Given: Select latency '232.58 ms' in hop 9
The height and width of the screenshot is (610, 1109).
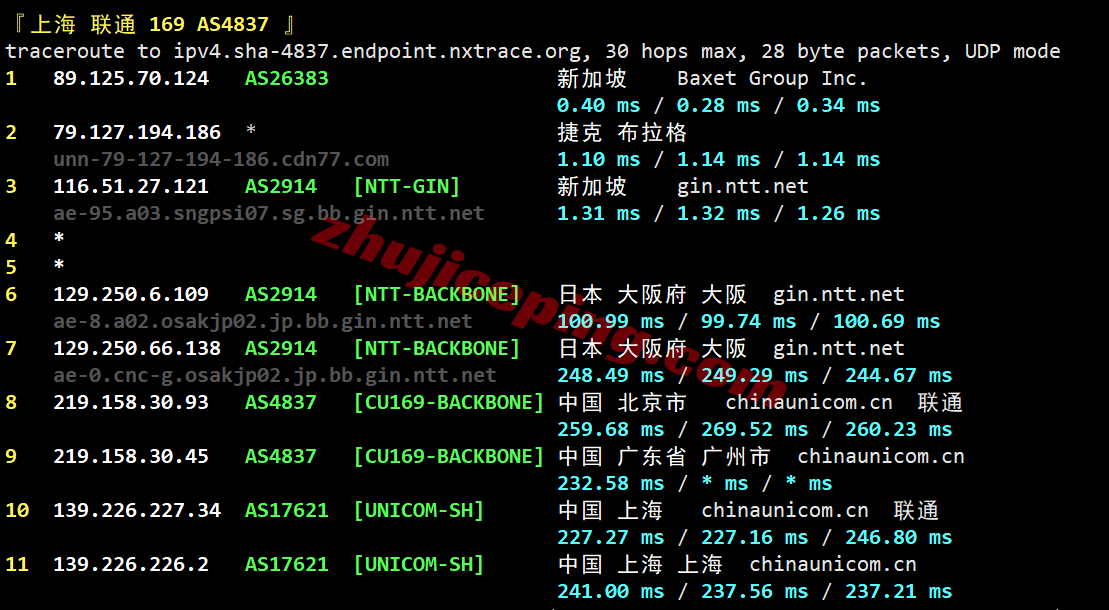Looking at the screenshot, I should (x=610, y=483).
